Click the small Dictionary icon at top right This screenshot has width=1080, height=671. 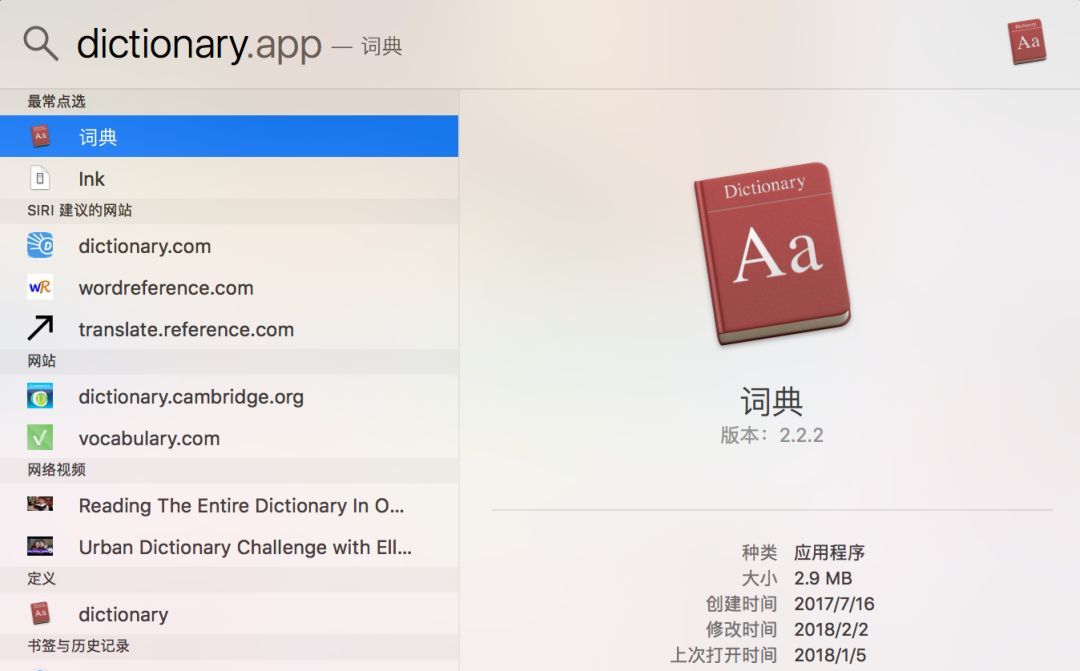tap(1027, 41)
